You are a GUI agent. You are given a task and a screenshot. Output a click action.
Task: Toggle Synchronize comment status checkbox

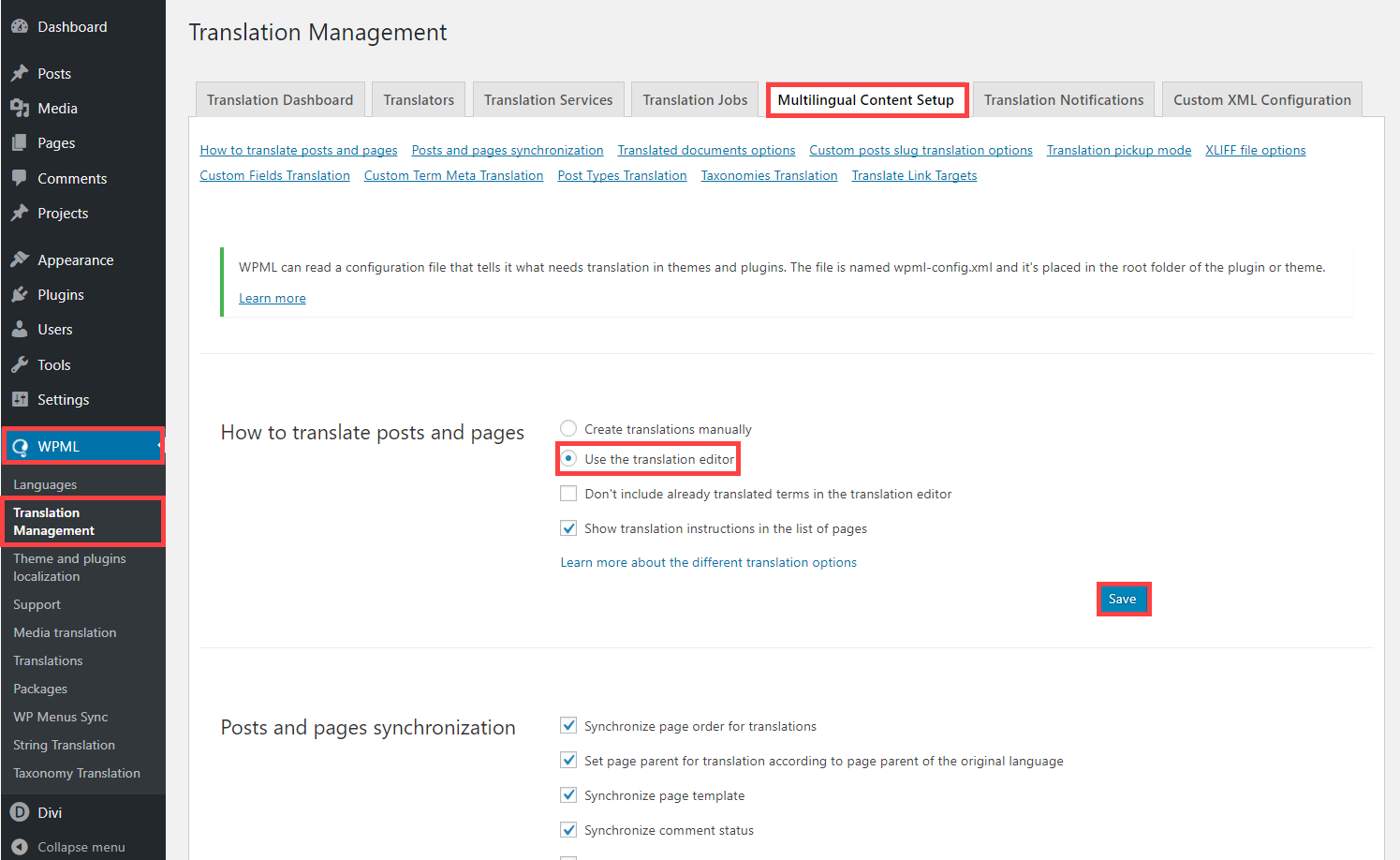click(568, 830)
